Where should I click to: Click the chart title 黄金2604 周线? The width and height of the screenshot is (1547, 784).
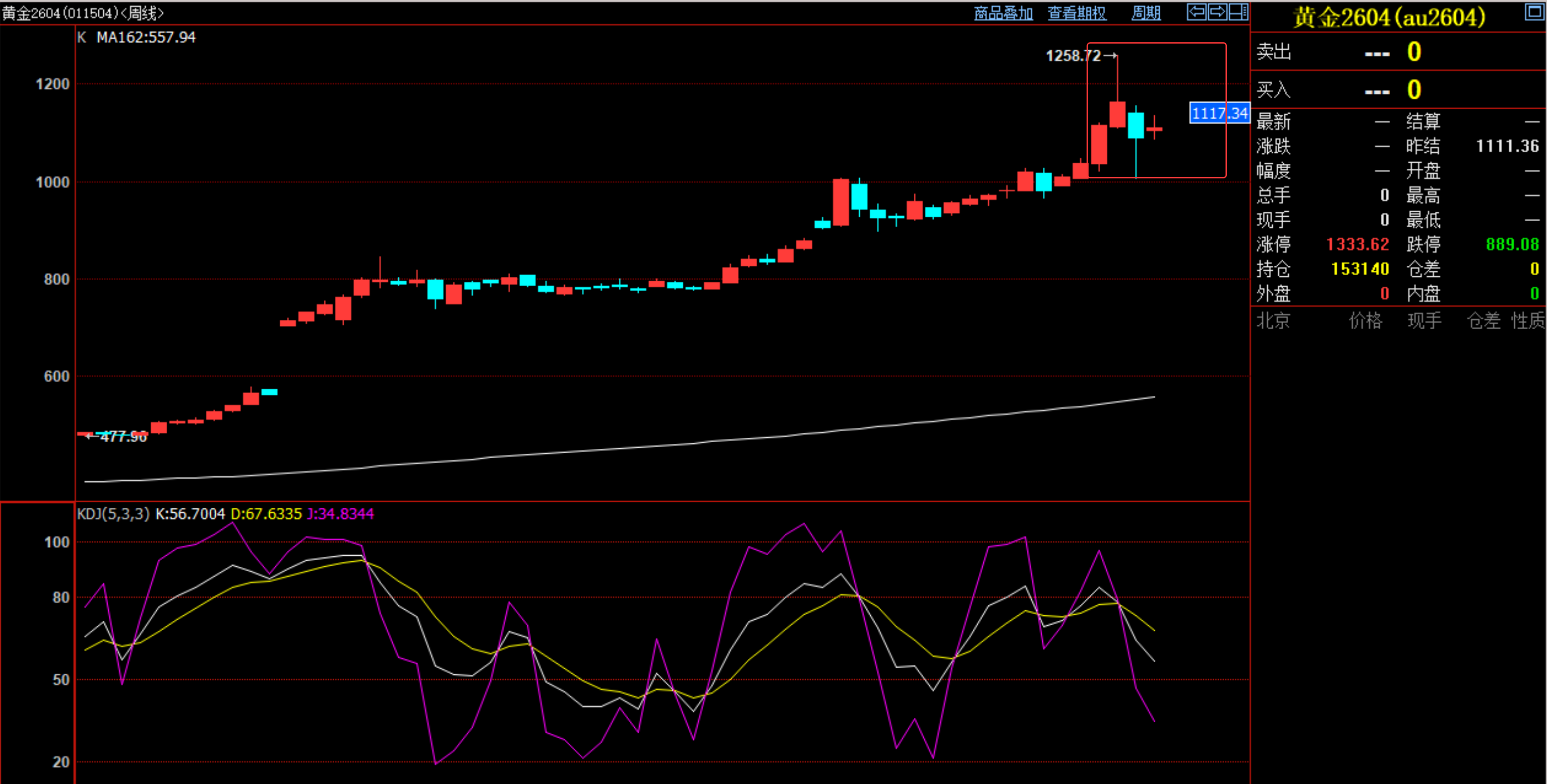pyautogui.click(x=82, y=13)
